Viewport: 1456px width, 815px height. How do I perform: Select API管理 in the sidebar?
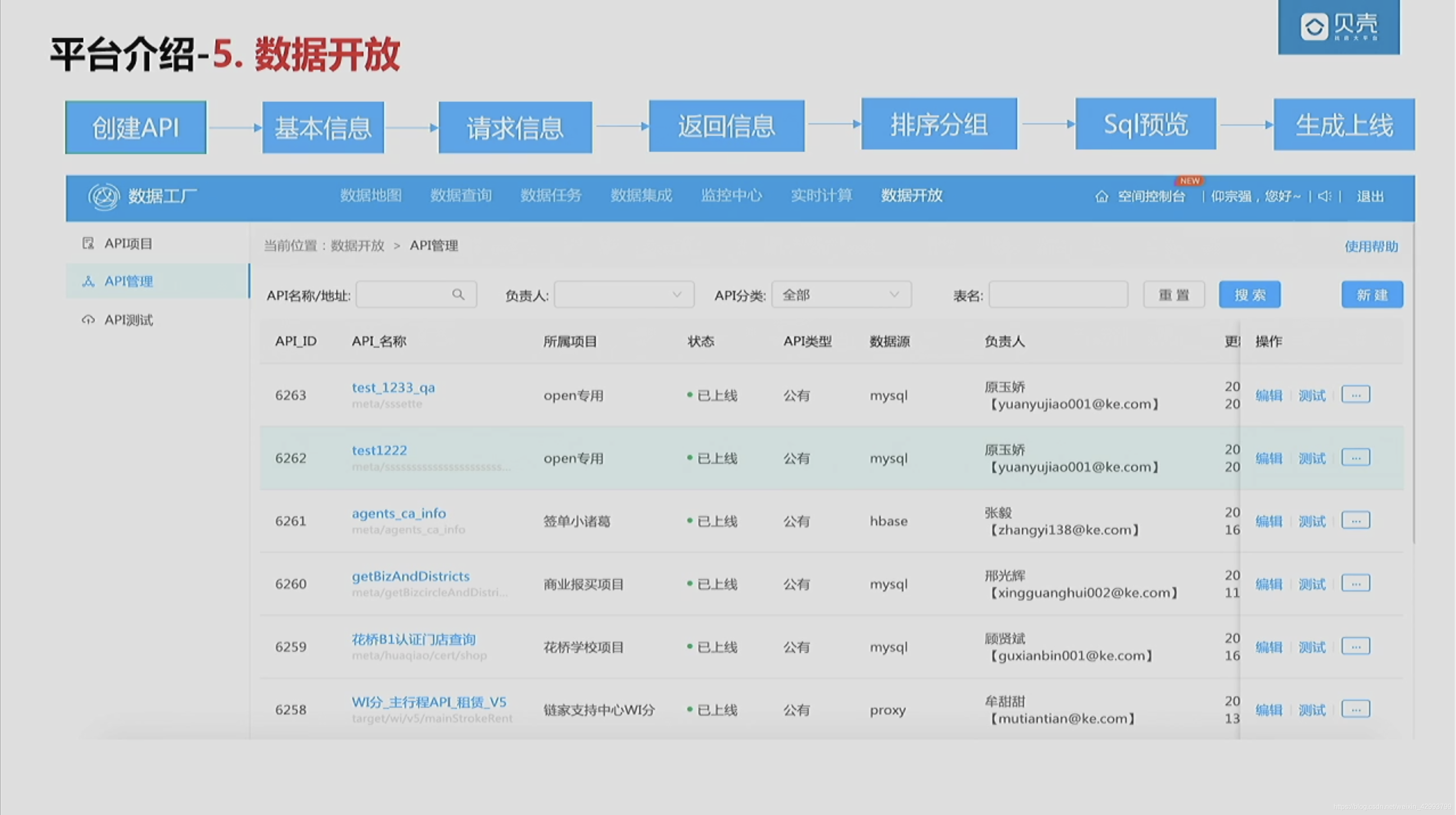pos(129,281)
